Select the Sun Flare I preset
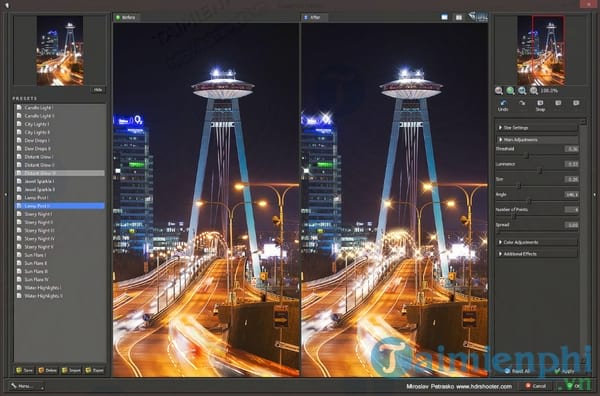 (x=60, y=255)
